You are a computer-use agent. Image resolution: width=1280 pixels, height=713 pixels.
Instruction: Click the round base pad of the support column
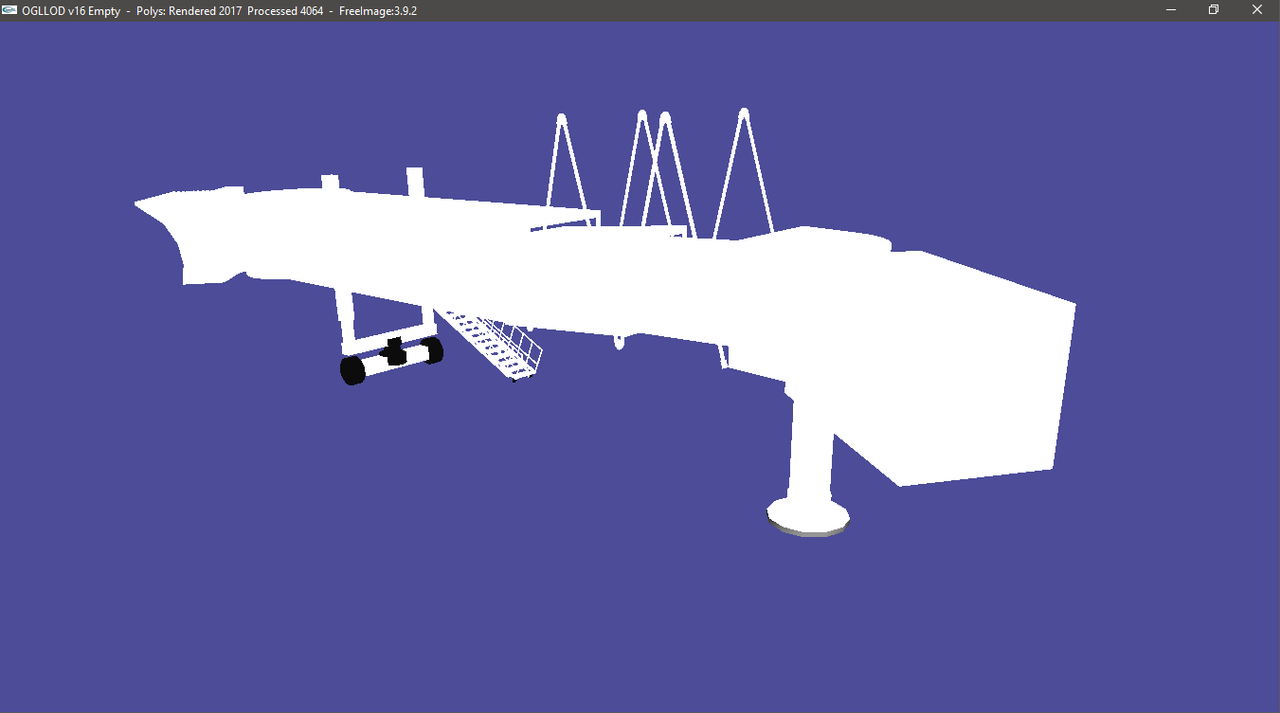click(x=808, y=517)
